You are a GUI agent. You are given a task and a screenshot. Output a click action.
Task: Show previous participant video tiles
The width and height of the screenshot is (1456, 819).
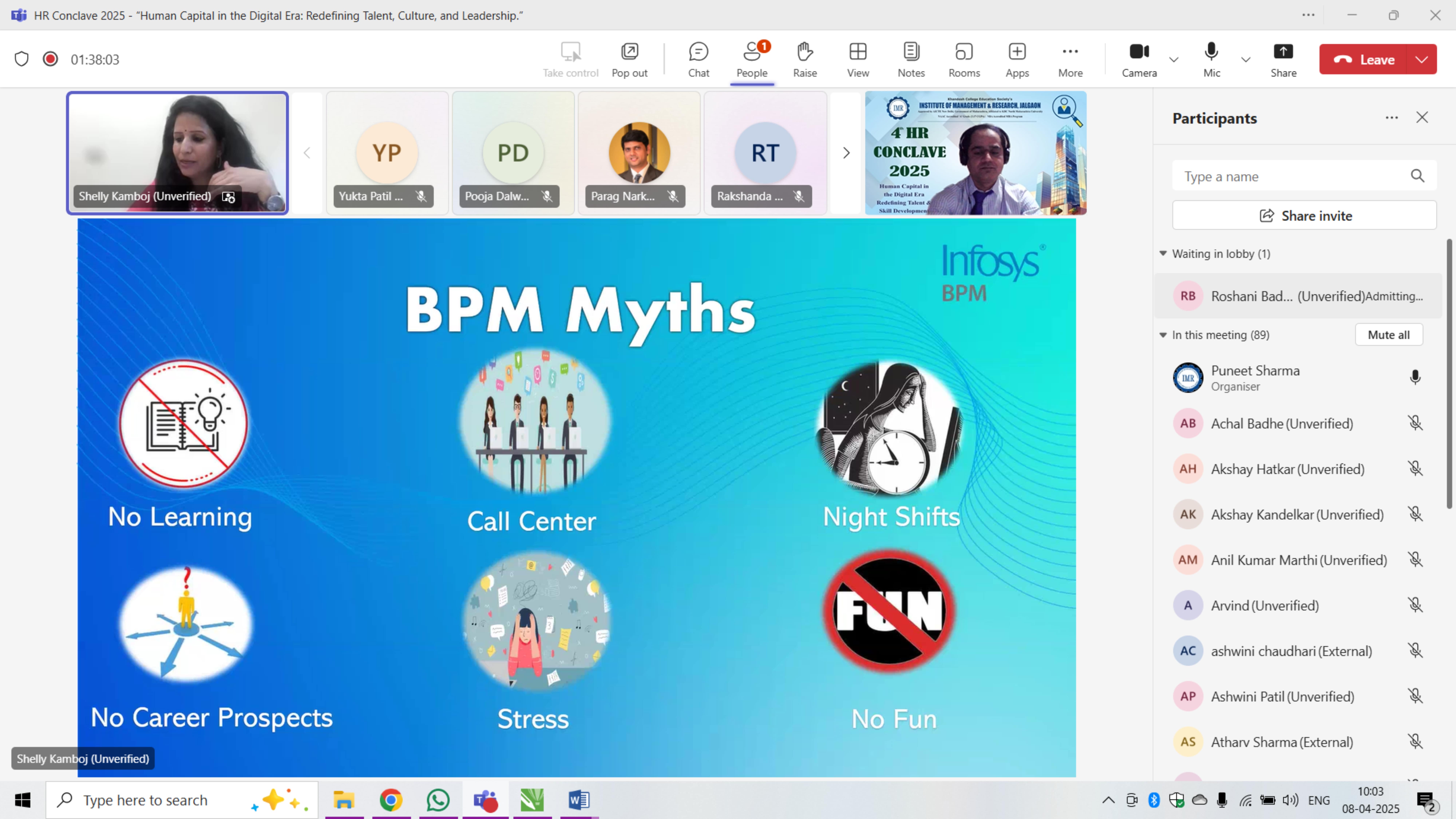pos(307,153)
